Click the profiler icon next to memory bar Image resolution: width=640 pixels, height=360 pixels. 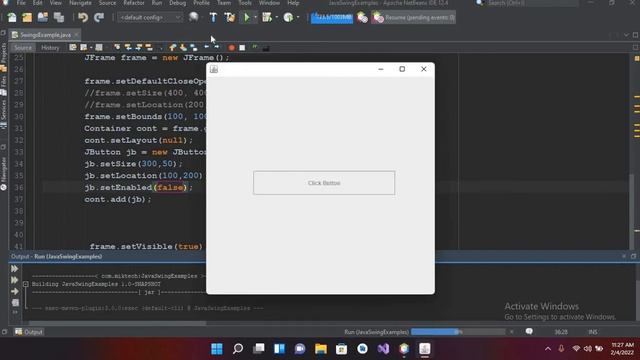(362, 18)
